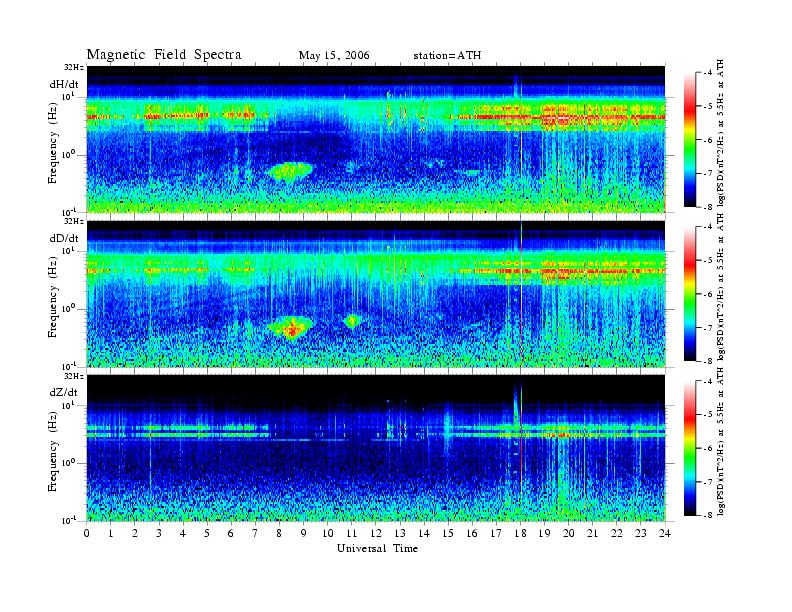792x612 pixels.
Task: Click the "-4" tick on dH/dt color bar
Action: pyautogui.click(x=708, y=73)
